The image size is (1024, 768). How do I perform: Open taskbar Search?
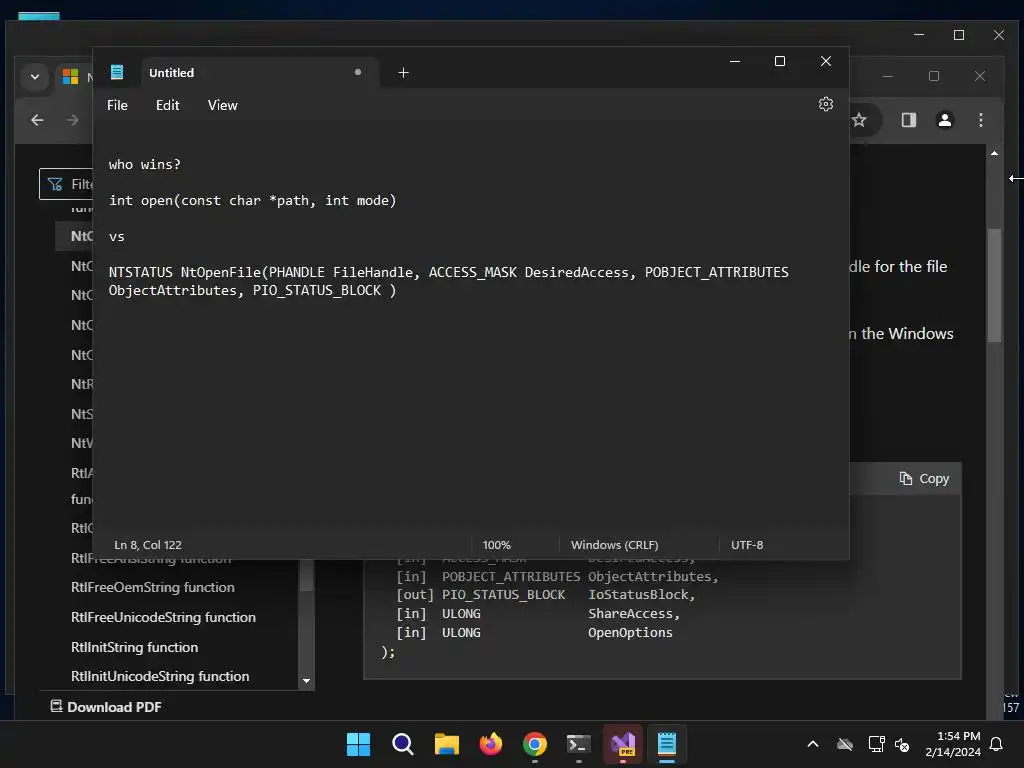(x=402, y=744)
